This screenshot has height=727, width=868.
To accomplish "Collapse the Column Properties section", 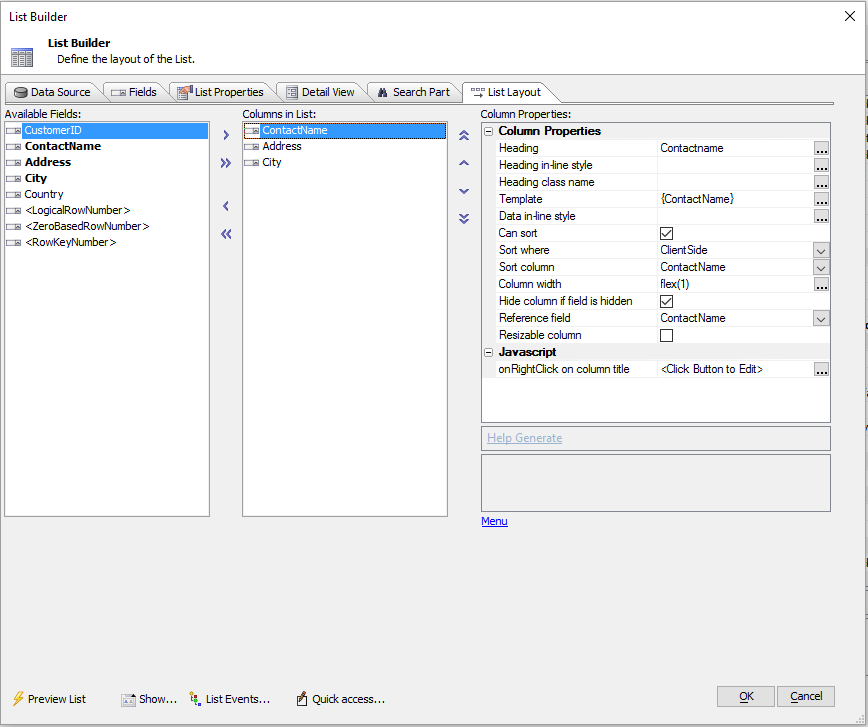I will (x=488, y=131).
